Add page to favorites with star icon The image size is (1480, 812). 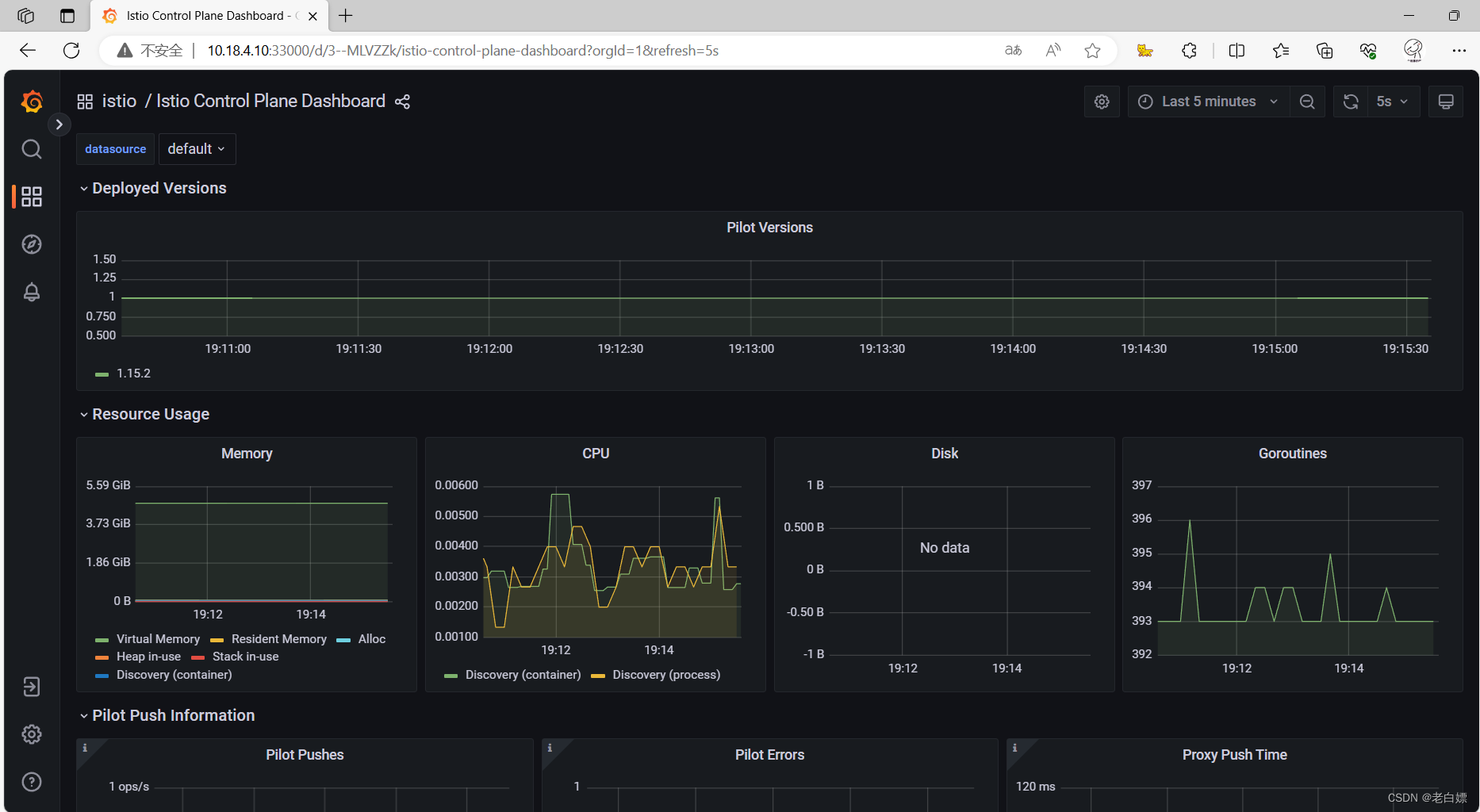point(1092,51)
